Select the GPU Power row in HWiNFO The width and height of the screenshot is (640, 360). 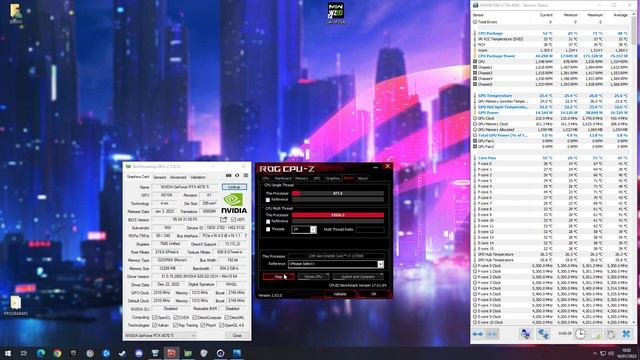pyautogui.click(x=551, y=113)
